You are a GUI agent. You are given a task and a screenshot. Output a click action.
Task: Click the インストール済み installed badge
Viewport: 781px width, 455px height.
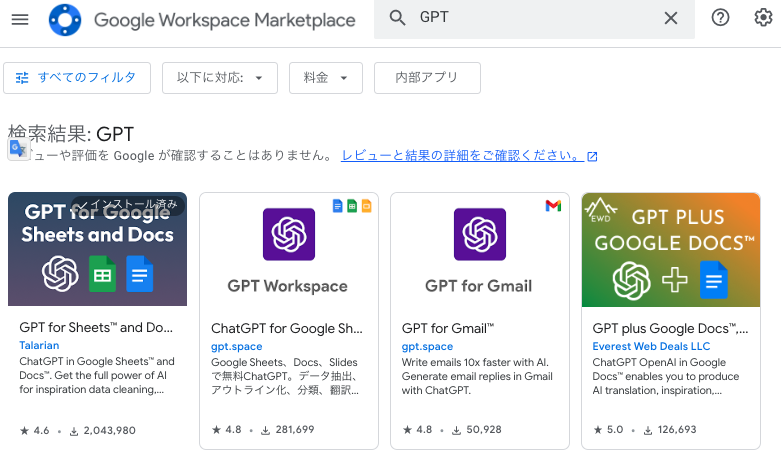click(129, 204)
